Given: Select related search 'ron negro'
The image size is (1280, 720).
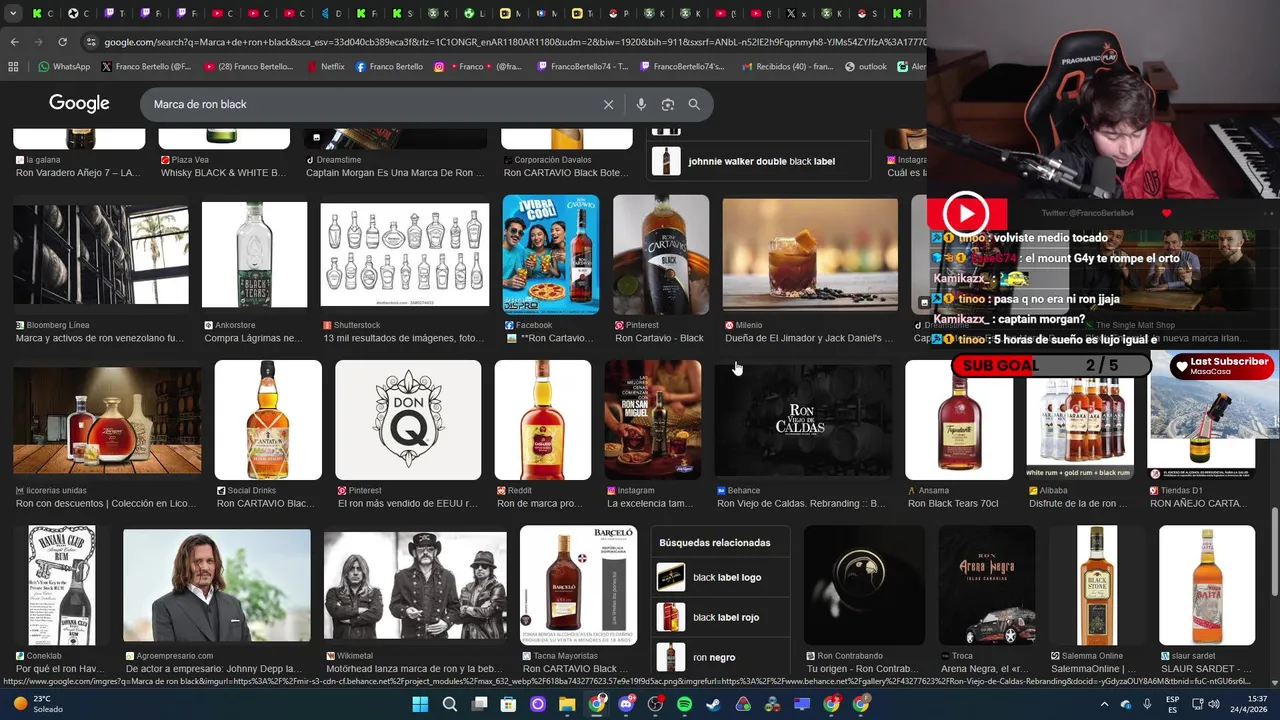Looking at the screenshot, I should coord(720,657).
